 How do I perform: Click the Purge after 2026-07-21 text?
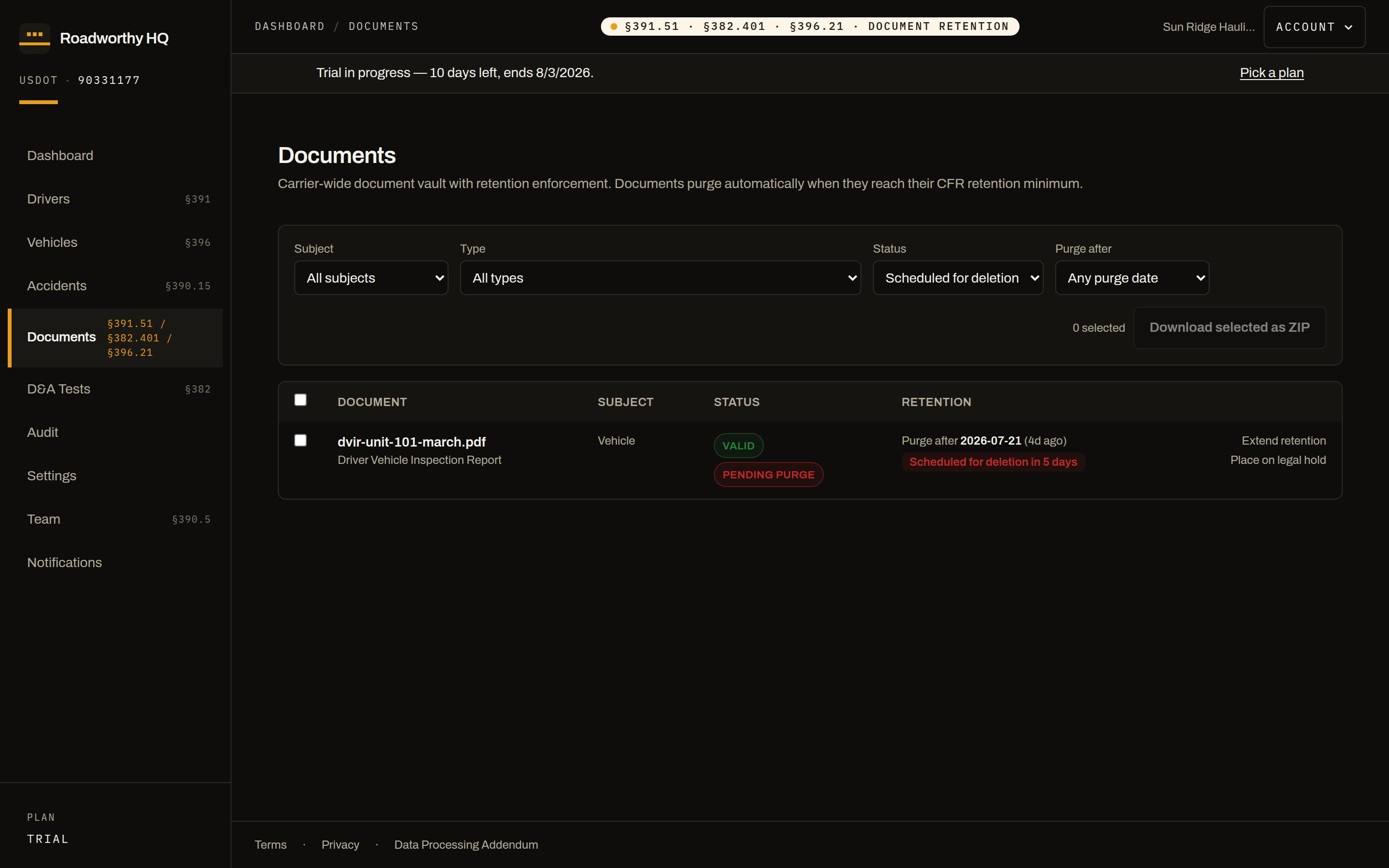point(961,441)
